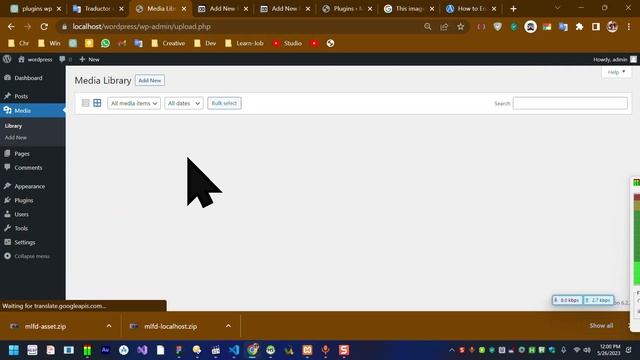Visit the wordpress site home link

(35, 60)
